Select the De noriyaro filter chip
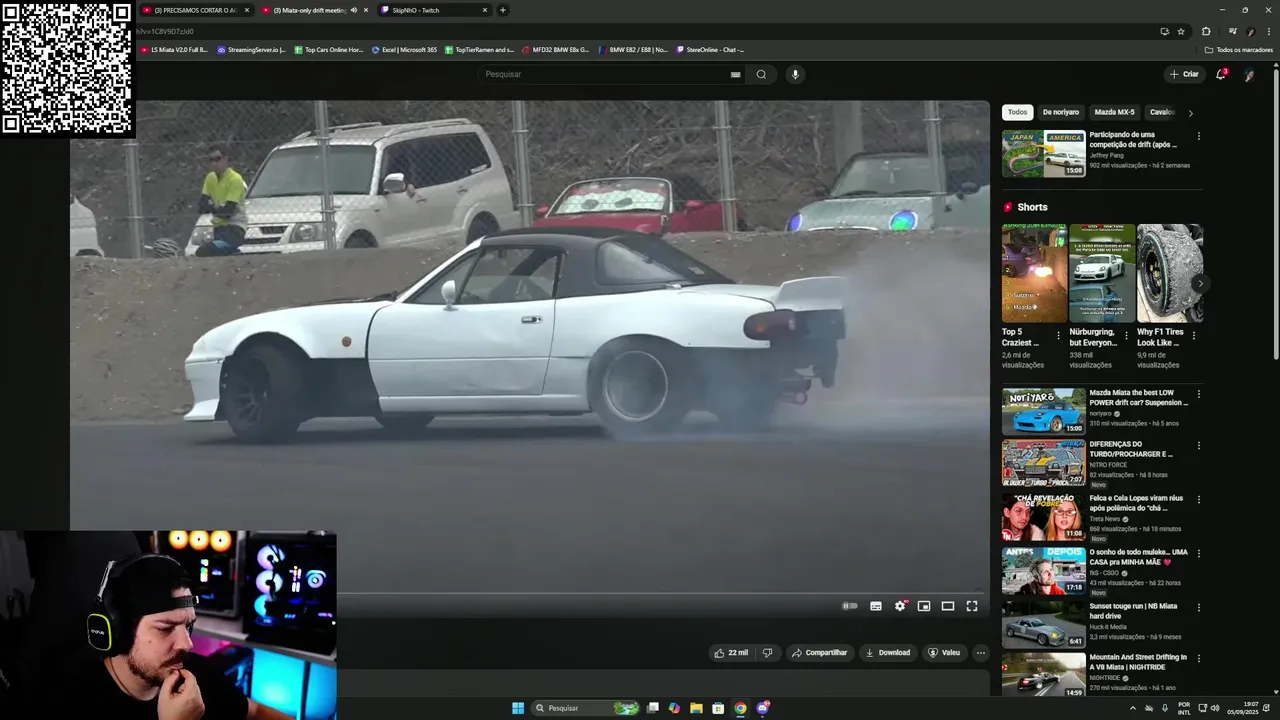This screenshot has width=1280, height=720. pyautogui.click(x=1061, y=112)
